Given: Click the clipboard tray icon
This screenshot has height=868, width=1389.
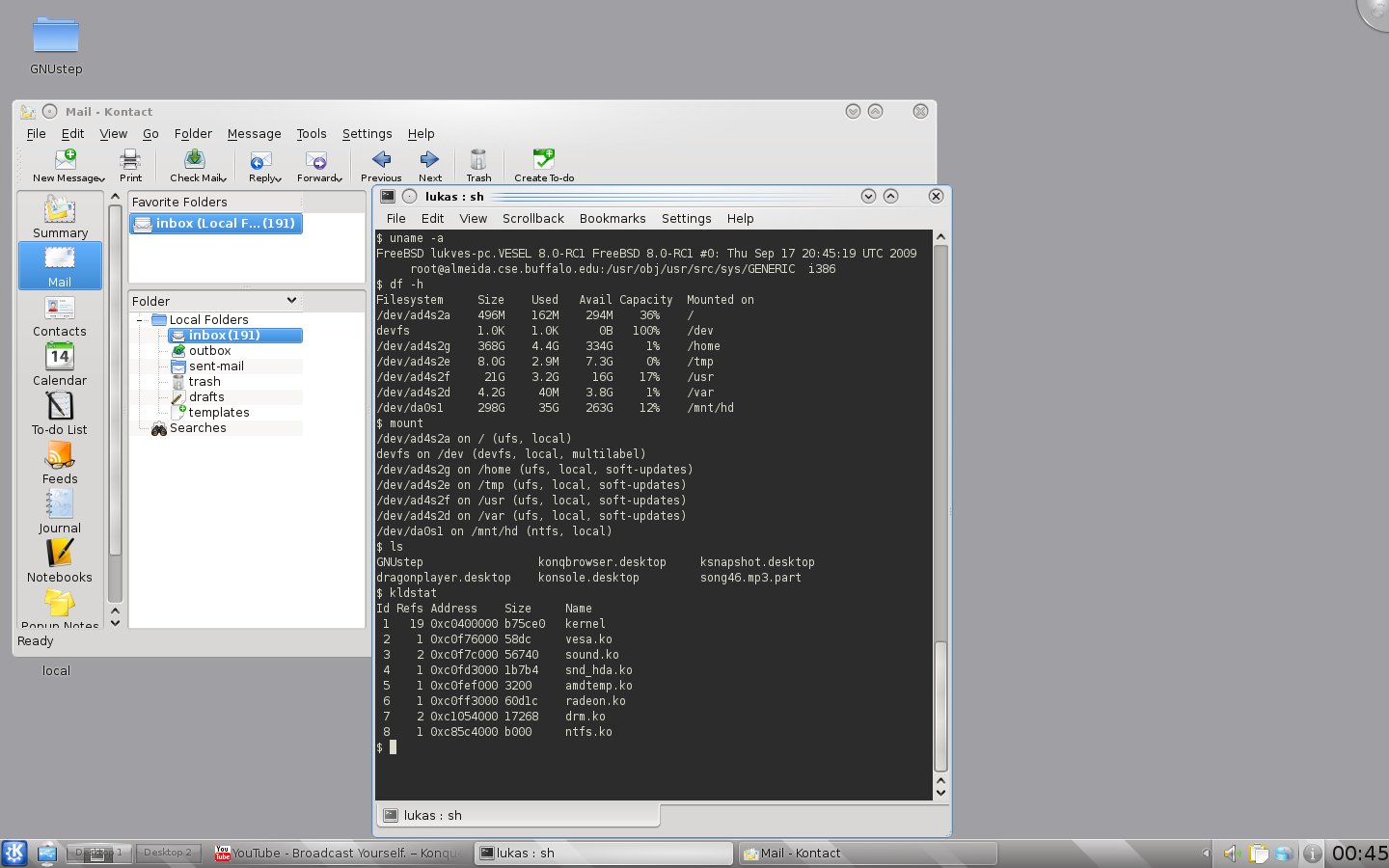Looking at the screenshot, I should (x=1258, y=854).
